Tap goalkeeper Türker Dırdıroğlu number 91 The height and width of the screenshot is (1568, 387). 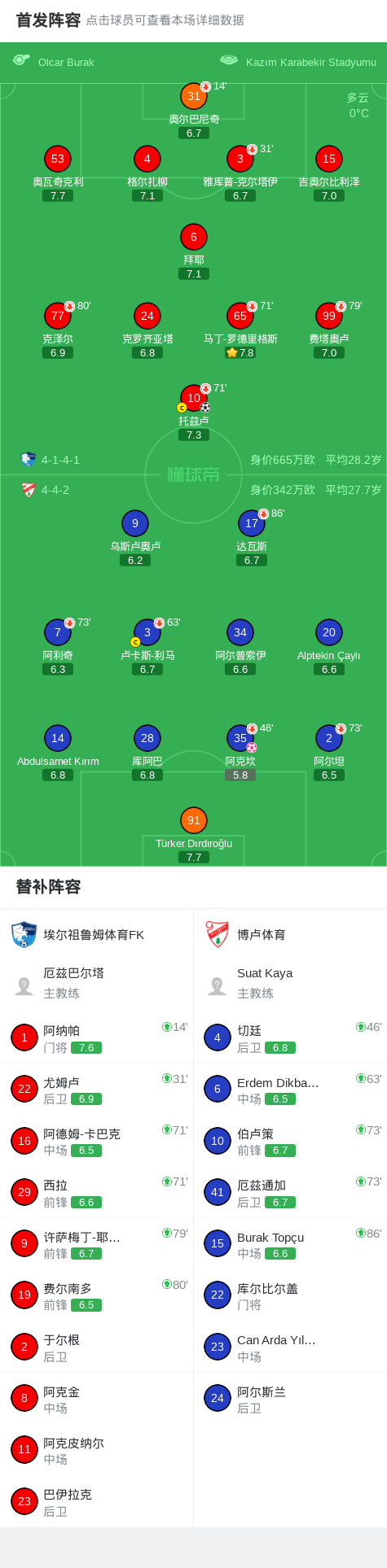click(x=194, y=820)
